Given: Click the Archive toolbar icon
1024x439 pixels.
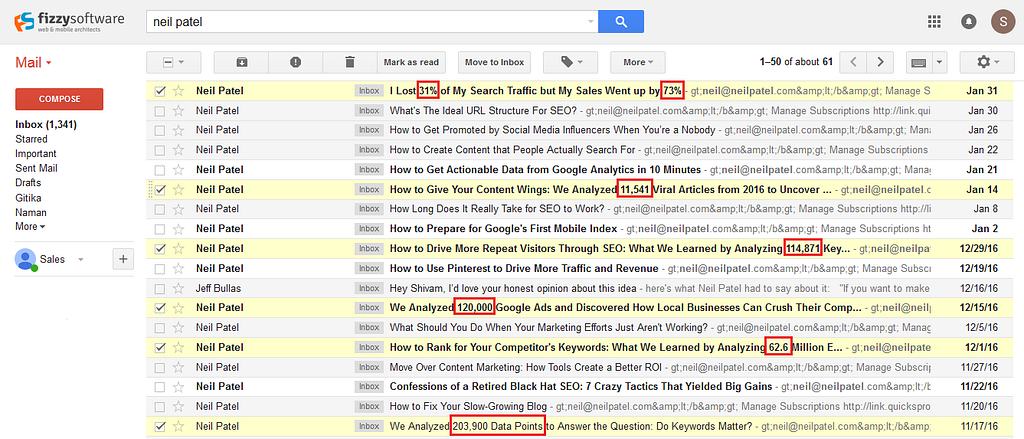Looking at the screenshot, I should (241, 62).
